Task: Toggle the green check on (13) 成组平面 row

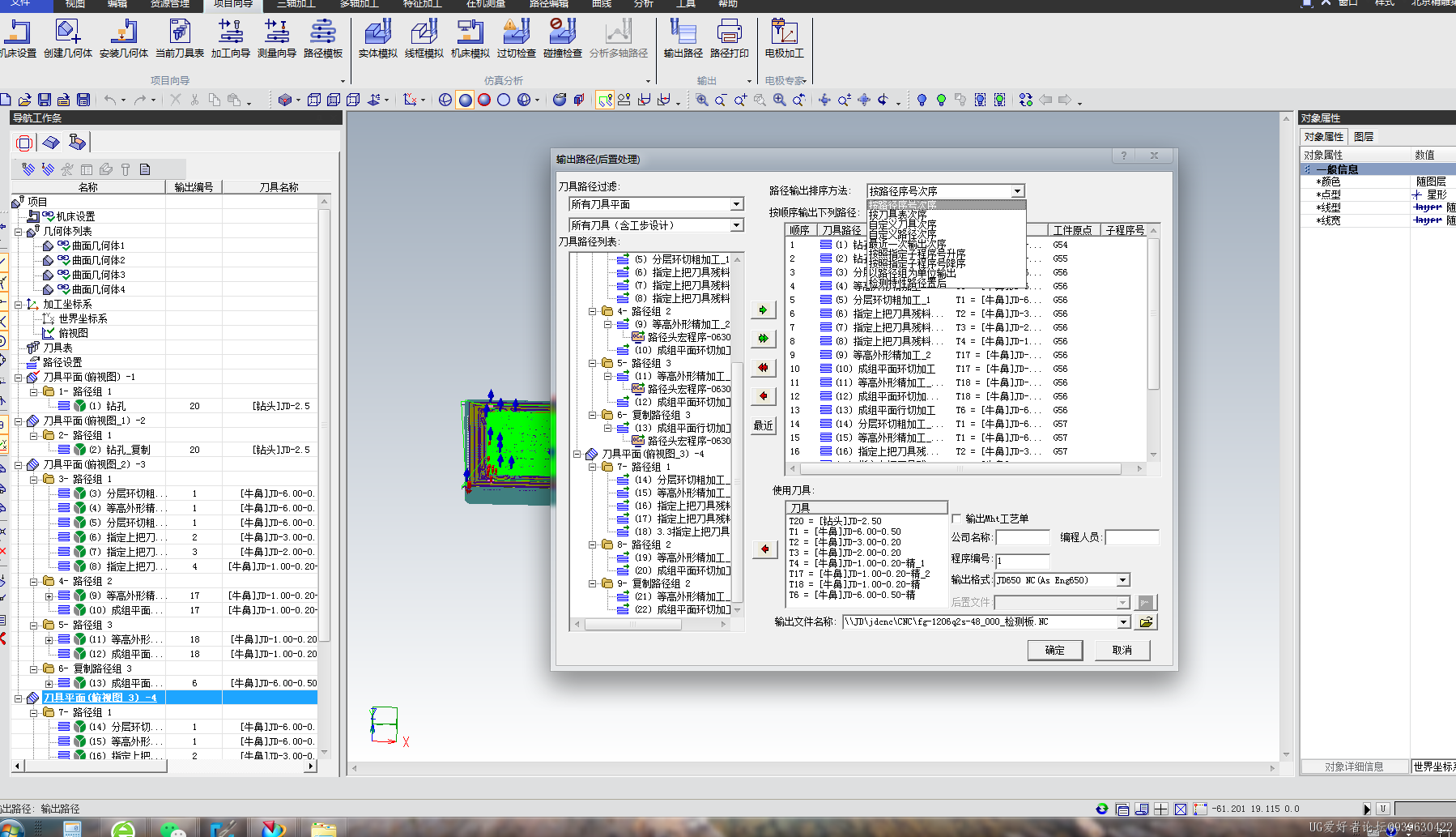Action: tap(80, 683)
